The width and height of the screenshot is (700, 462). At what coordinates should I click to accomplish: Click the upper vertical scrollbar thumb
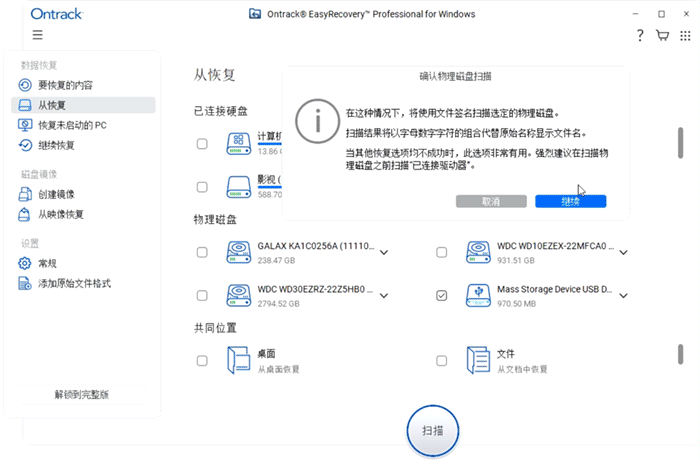coord(680,143)
